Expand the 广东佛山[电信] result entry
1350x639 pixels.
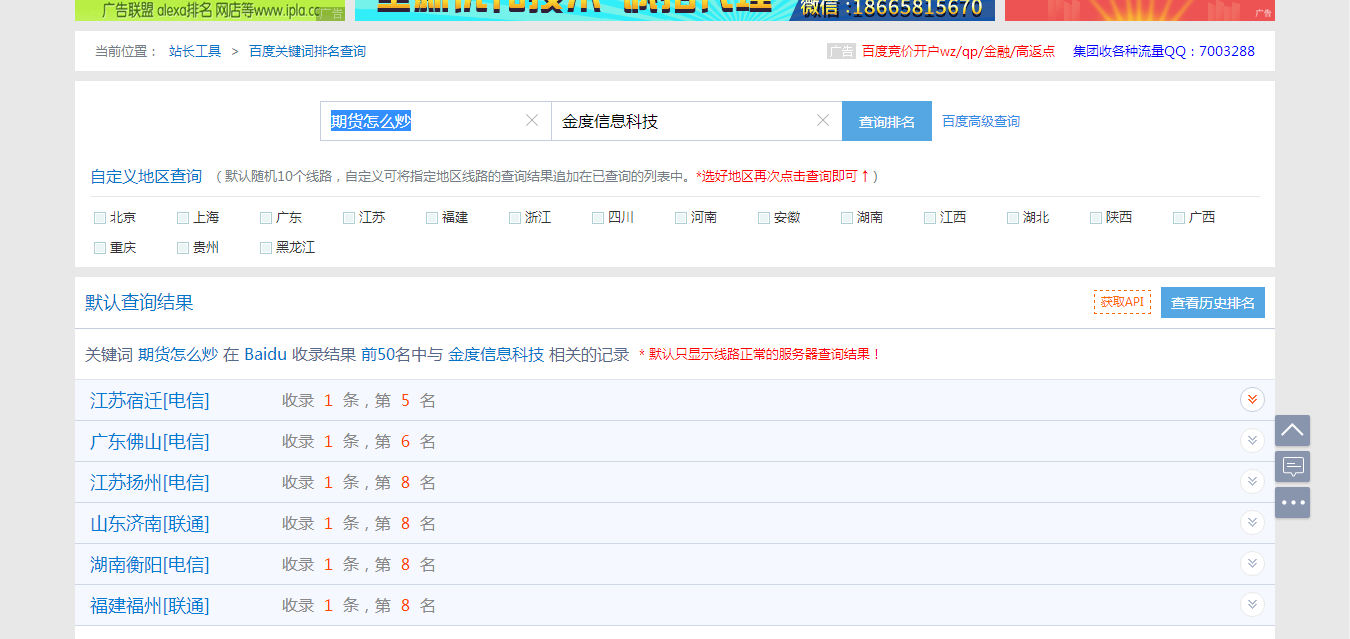tap(1252, 440)
